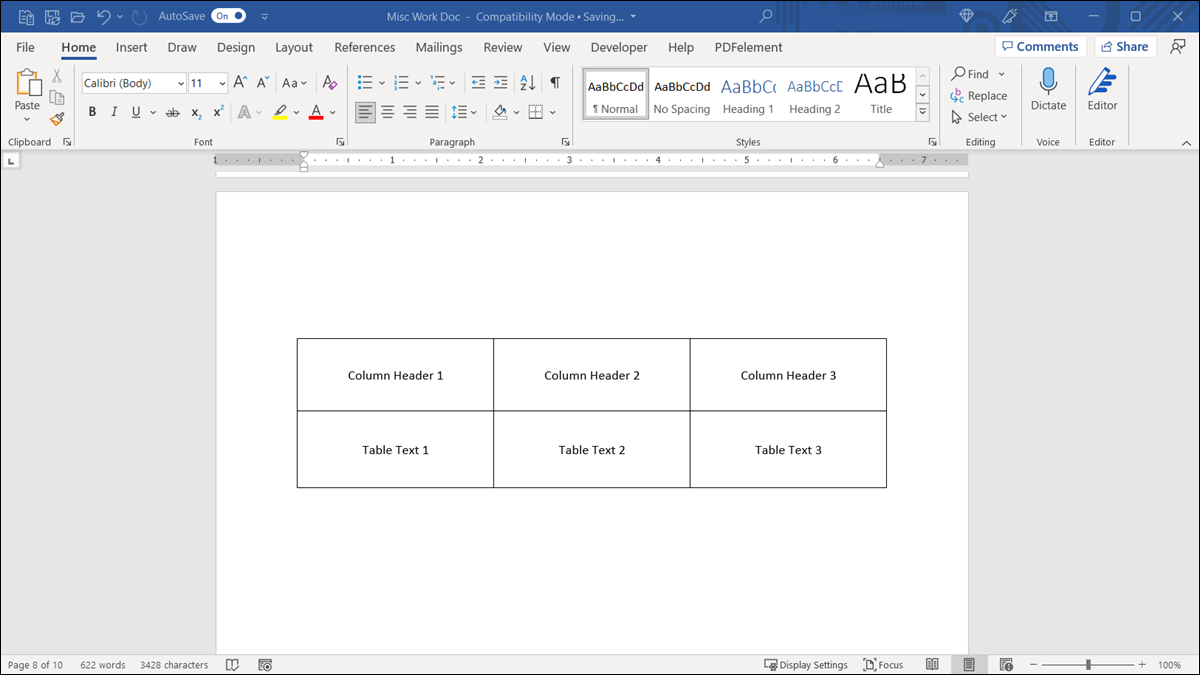The image size is (1200, 675).
Task: Switch to Read Mode in status bar
Action: pyautogui.click(x=932, y=664)
